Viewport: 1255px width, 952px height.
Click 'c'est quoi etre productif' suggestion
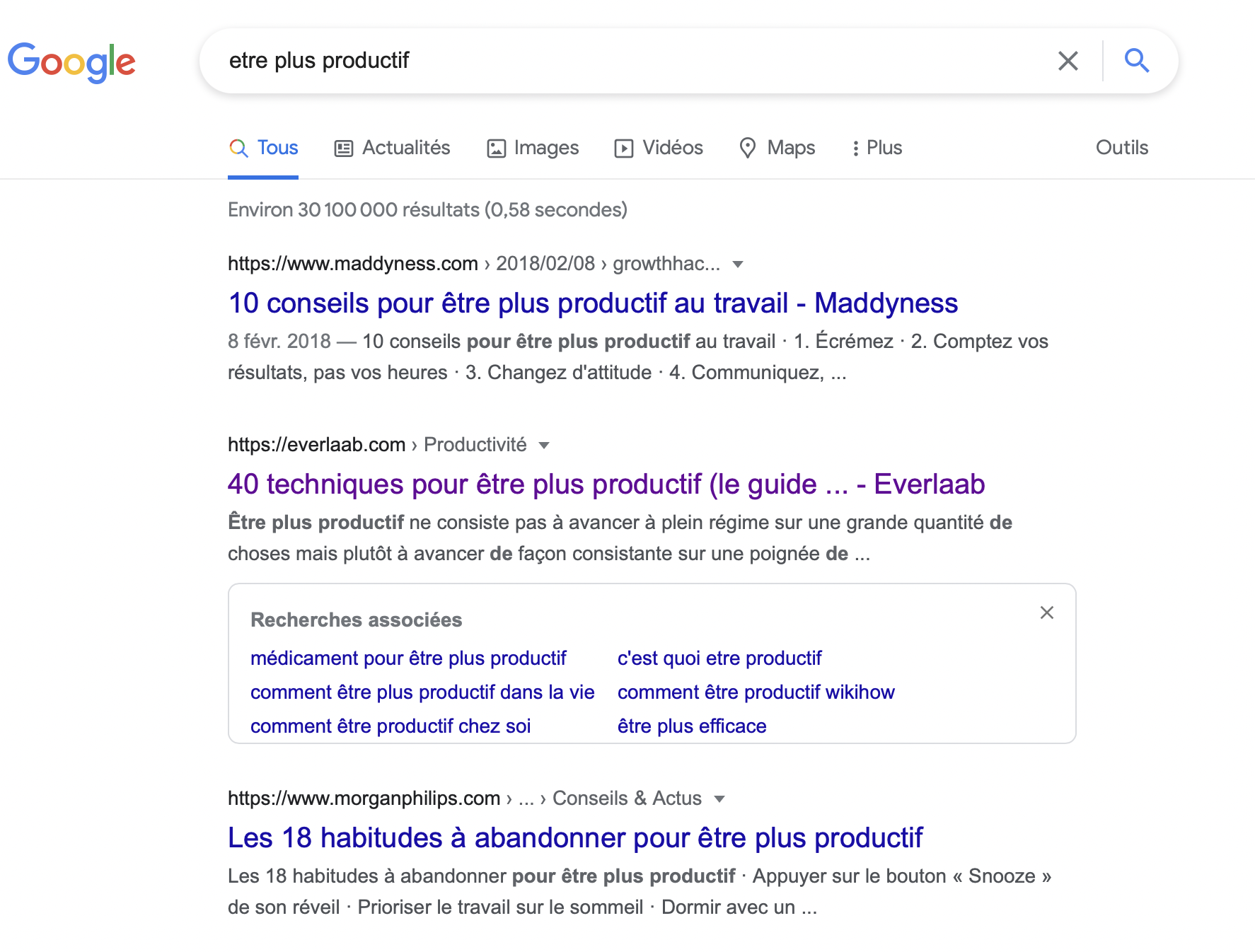pos(719,658)
